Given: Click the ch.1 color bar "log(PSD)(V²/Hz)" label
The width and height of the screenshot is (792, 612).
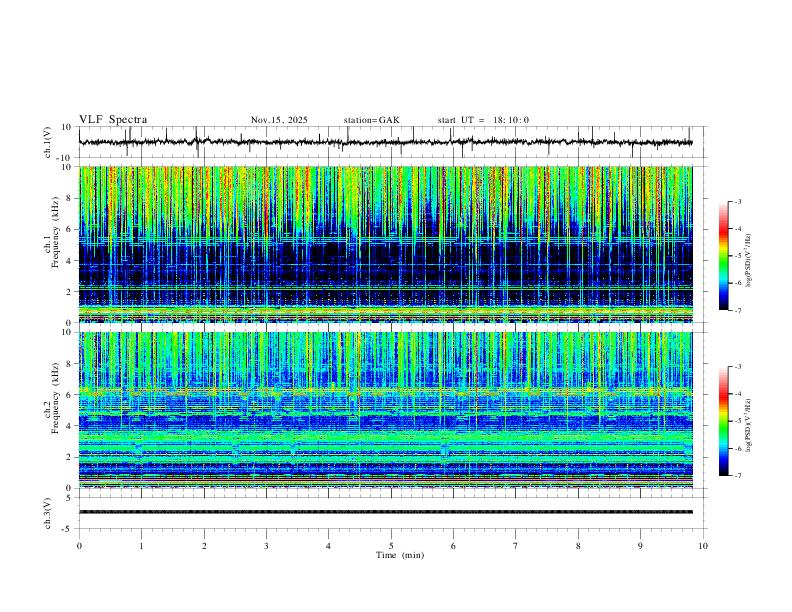Looking at the screenshot, I should point(749,261).
